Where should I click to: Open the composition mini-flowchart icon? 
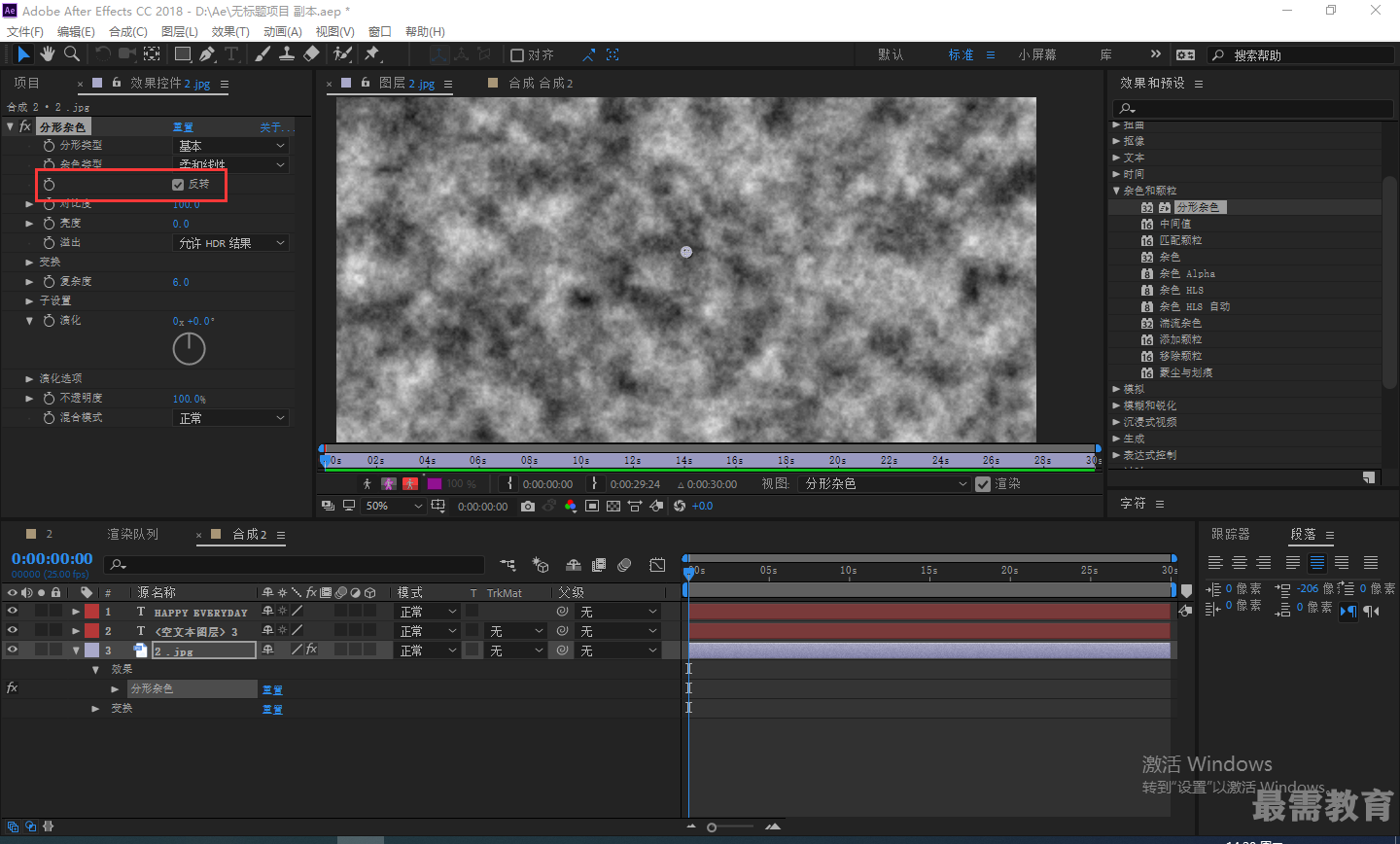coord(507,565)
